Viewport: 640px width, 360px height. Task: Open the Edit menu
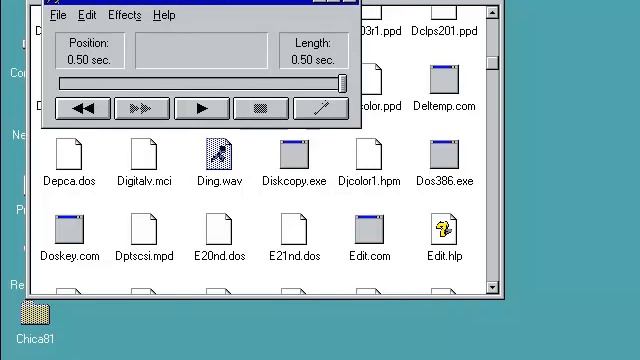click(x=87, y=15)
